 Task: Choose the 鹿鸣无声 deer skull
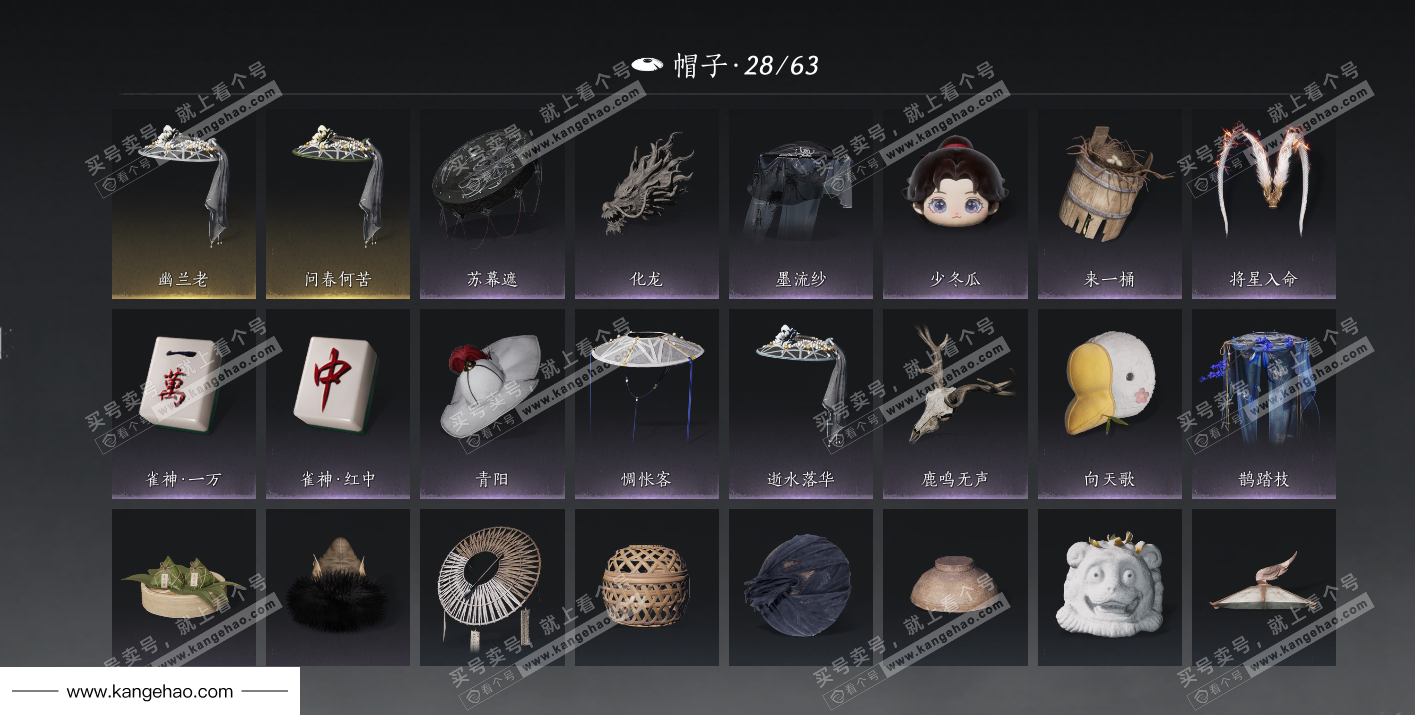pyautogui.click(x=955, y=404)
